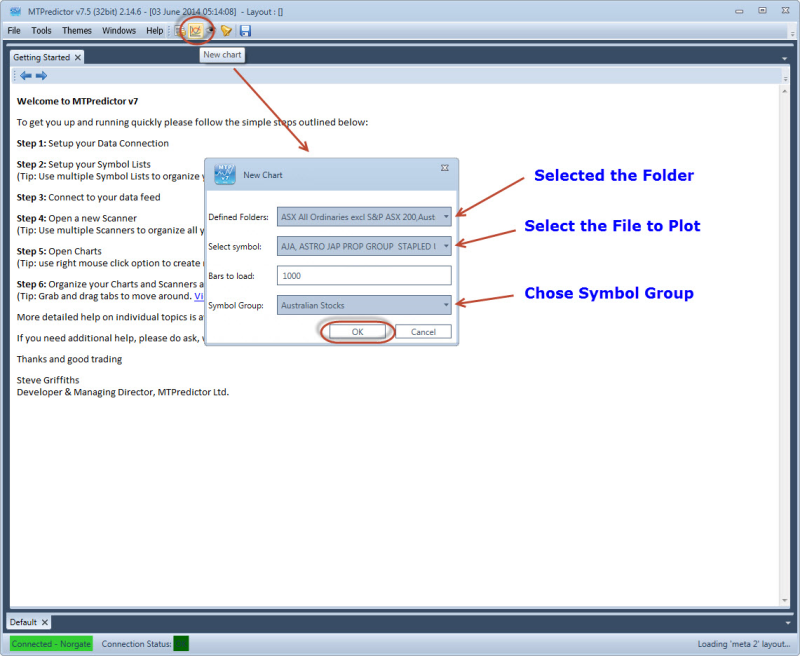Image resolution: width=800 pixels, height=656 pixels.
Task: Click the blue floppy save layout icon
Action: (x=245, y=31)
